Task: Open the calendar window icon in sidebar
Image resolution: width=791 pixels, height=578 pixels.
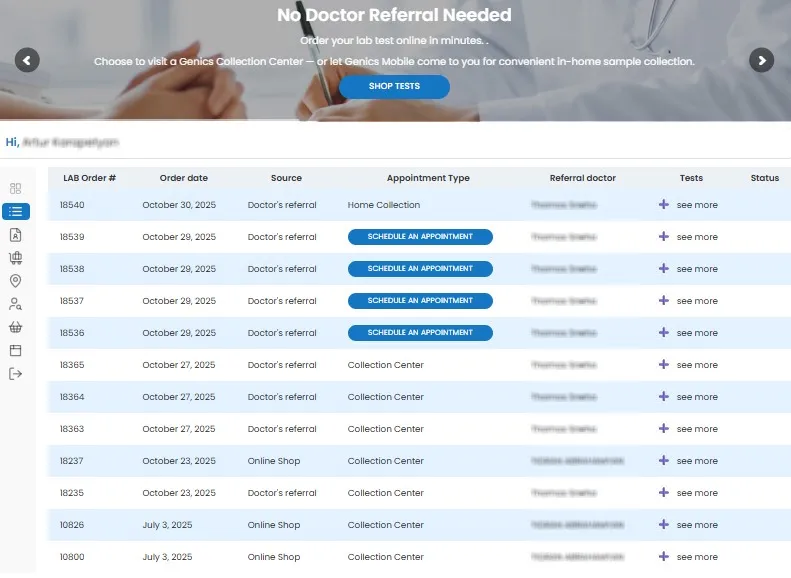Action: point(16,350)
